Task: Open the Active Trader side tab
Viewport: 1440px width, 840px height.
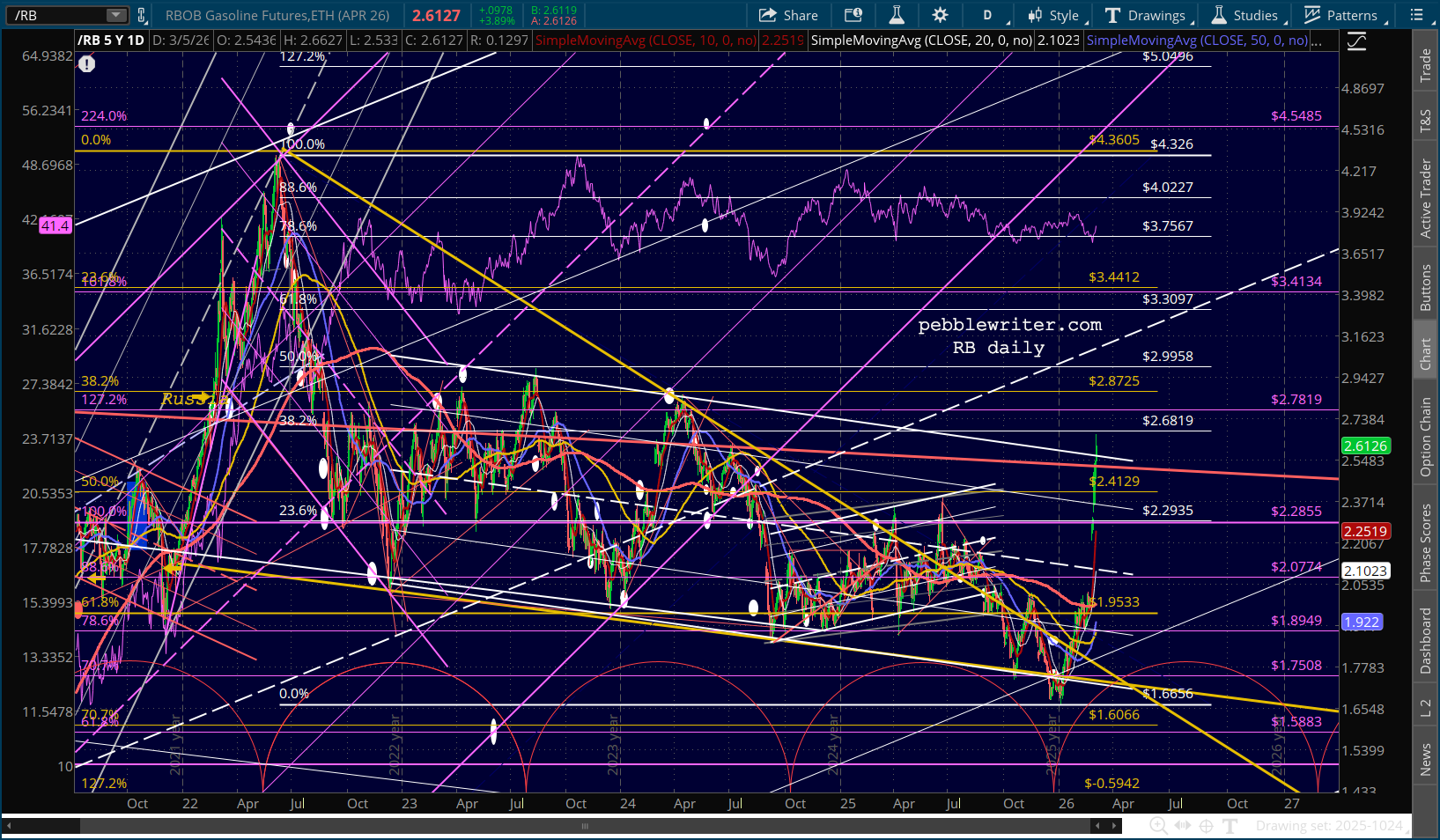Action: [x=1426, y=198]
